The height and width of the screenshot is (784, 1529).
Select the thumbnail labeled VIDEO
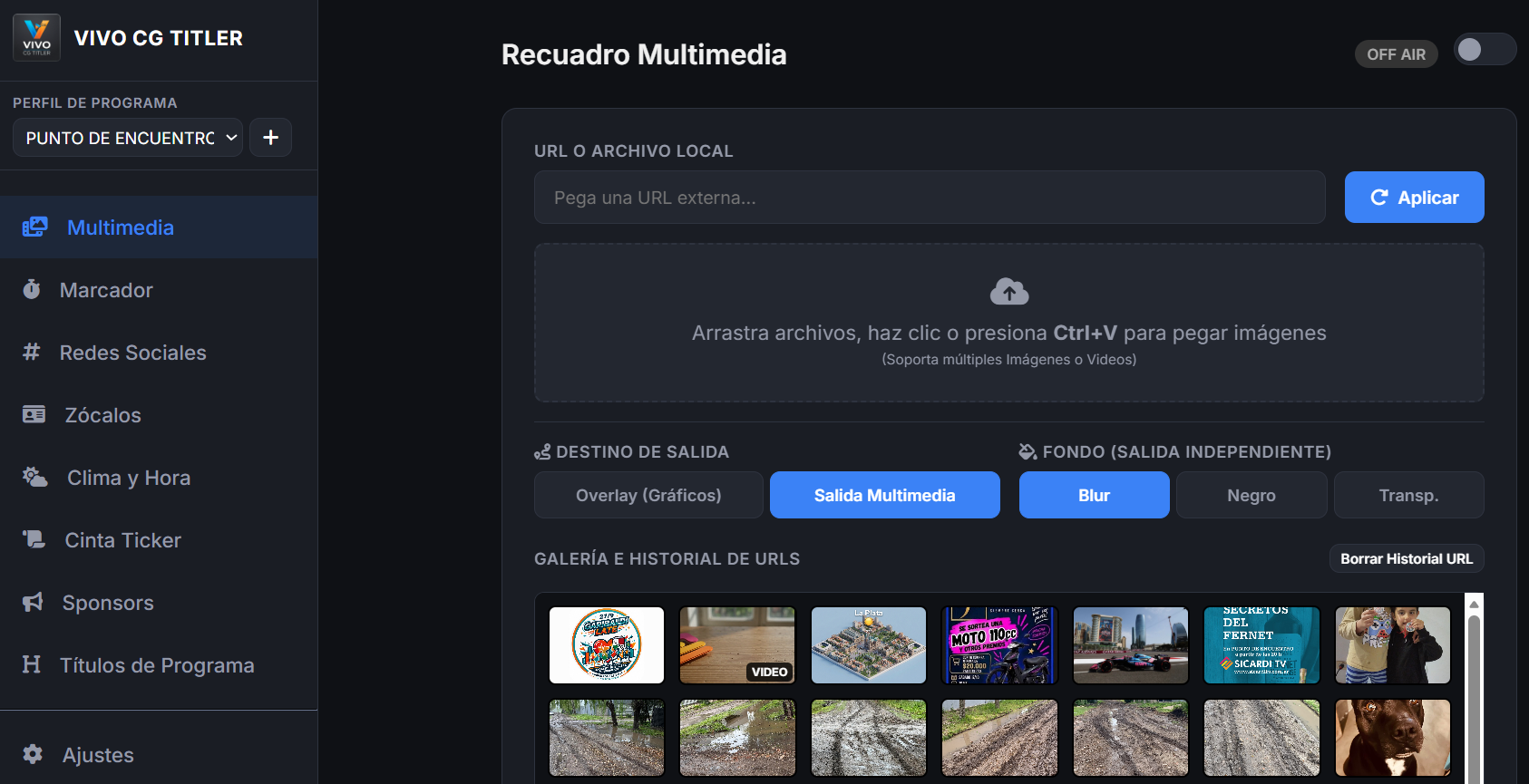[737, 644]
